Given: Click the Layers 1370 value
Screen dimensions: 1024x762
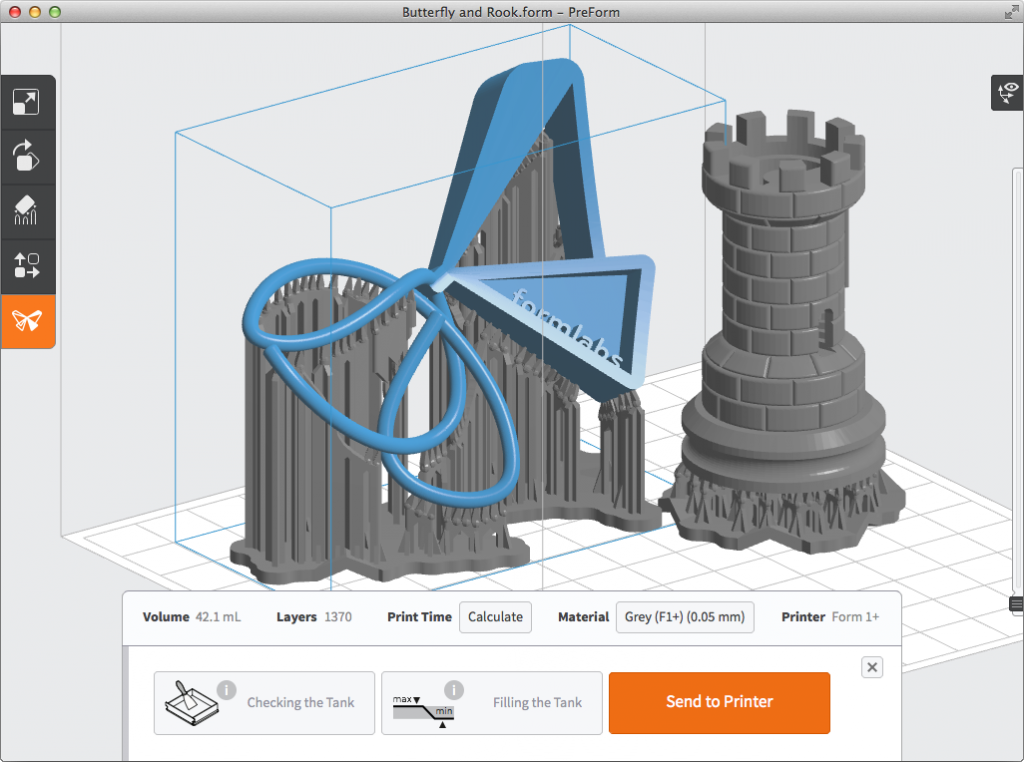Looking at the screenshot, I should pyautogui.click(x=338, y=617).
